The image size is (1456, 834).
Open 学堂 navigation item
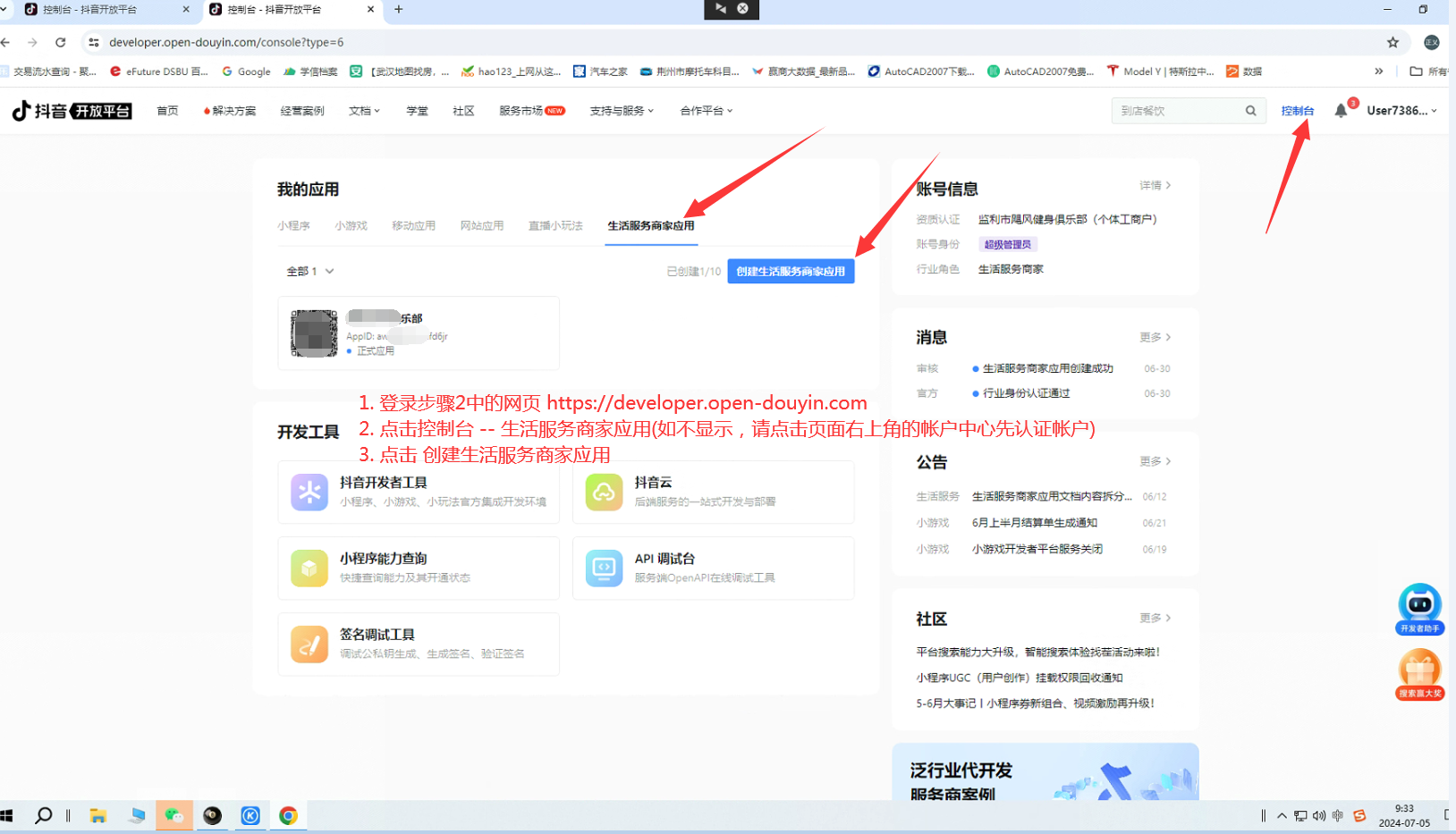417,111
